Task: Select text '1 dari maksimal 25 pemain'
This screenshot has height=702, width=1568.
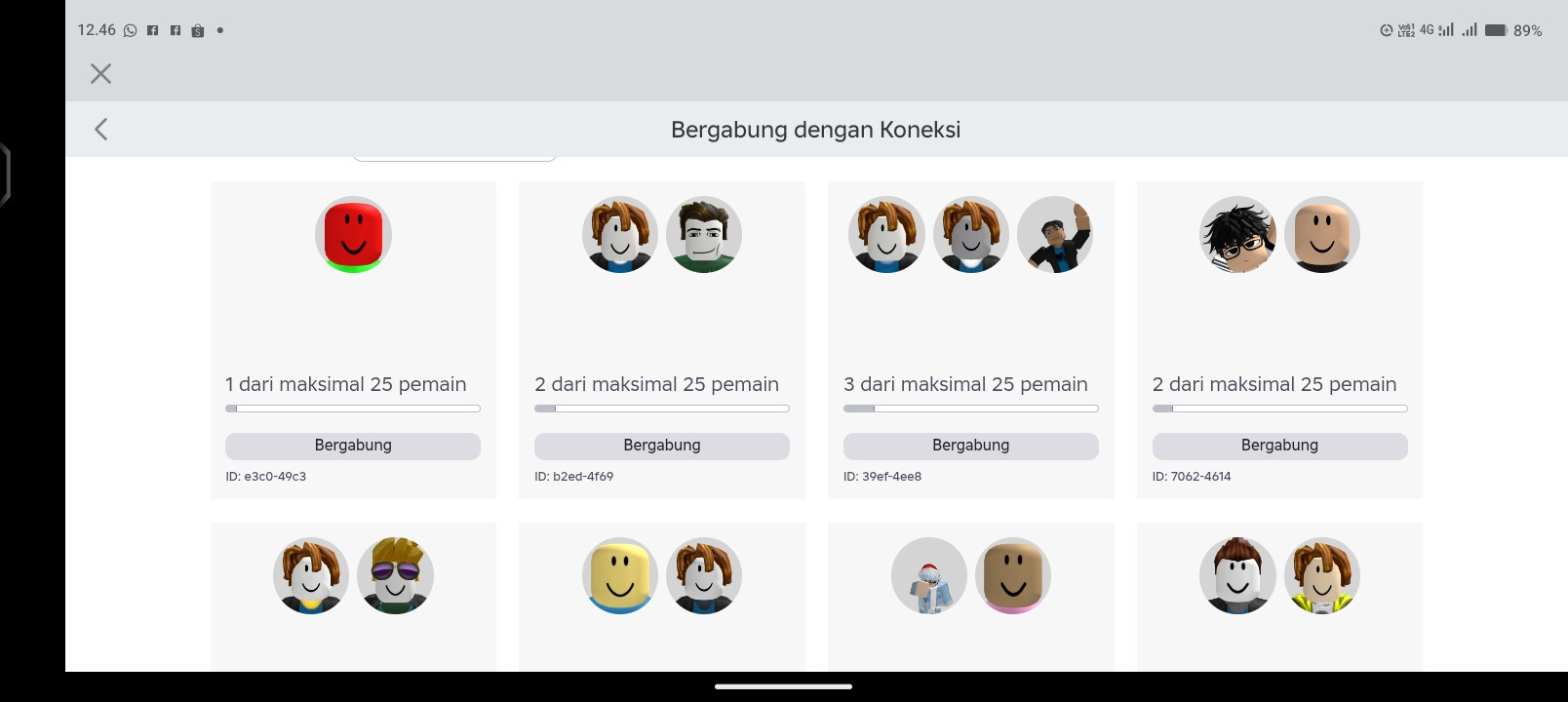Action: point(346,384)
